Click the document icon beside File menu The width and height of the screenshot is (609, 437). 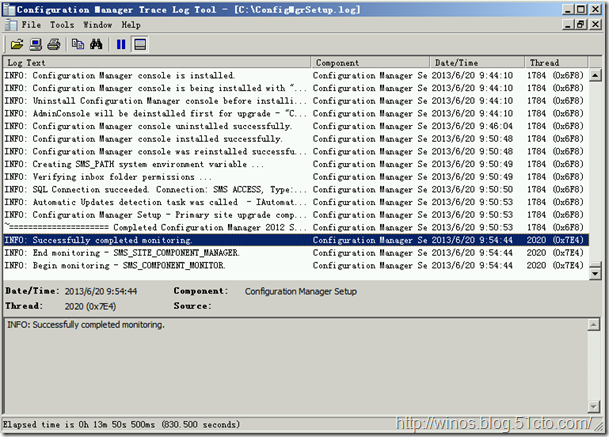point(11,25)
